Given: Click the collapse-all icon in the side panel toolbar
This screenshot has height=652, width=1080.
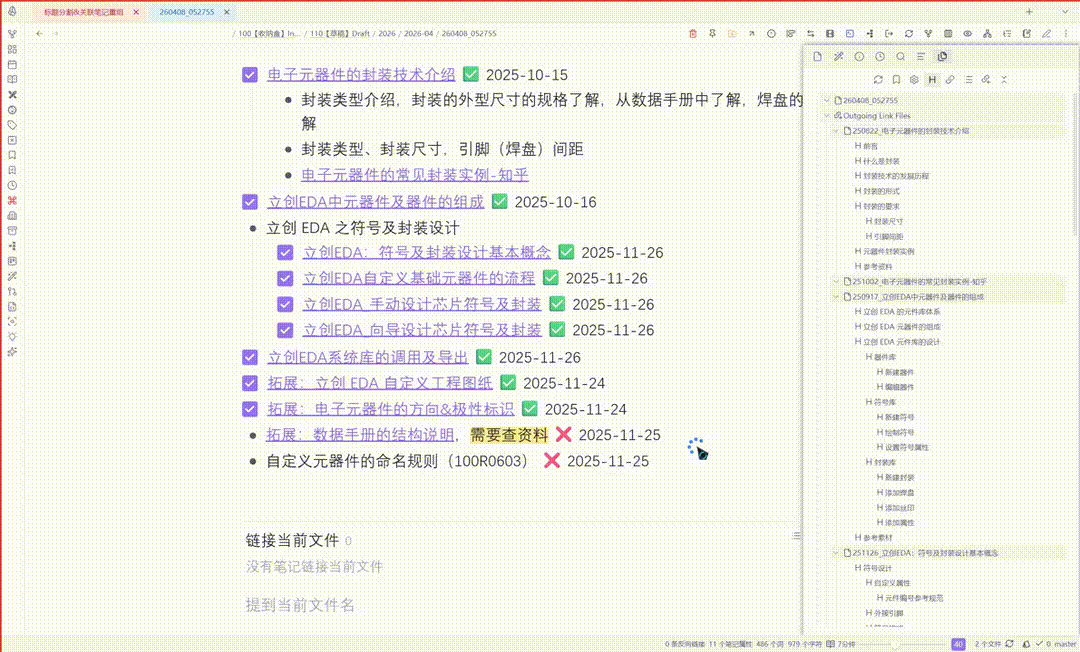Looking at the screenshot, I should (1004, 79).
